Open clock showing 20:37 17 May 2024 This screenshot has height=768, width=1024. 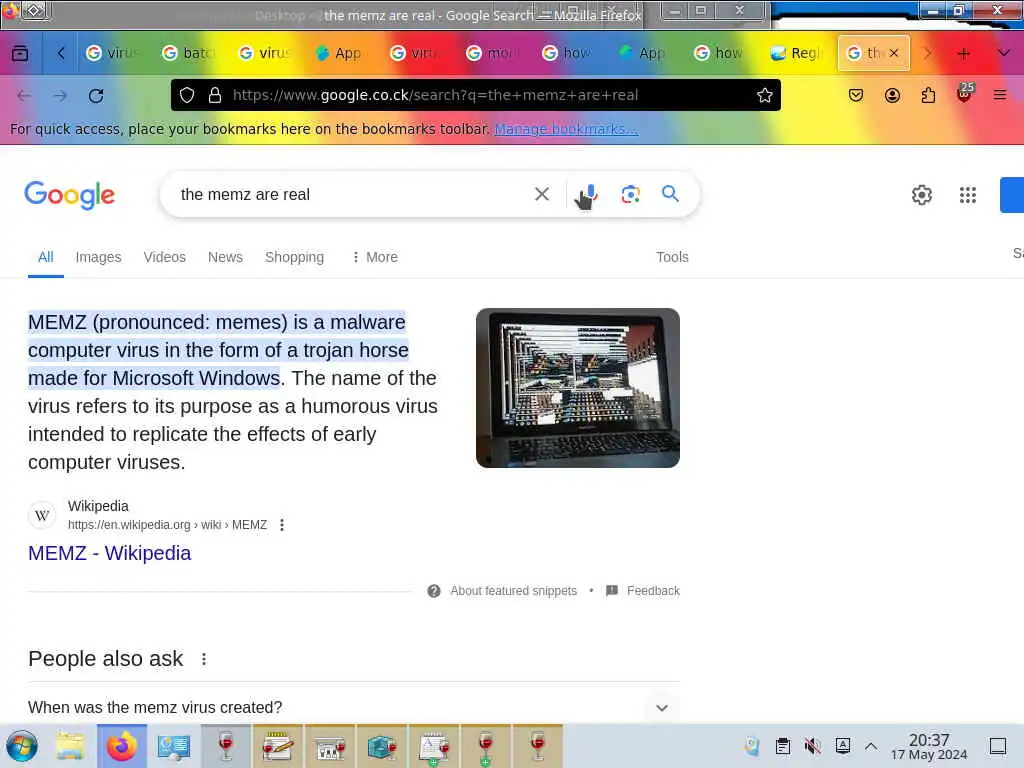tap(929, 746)
